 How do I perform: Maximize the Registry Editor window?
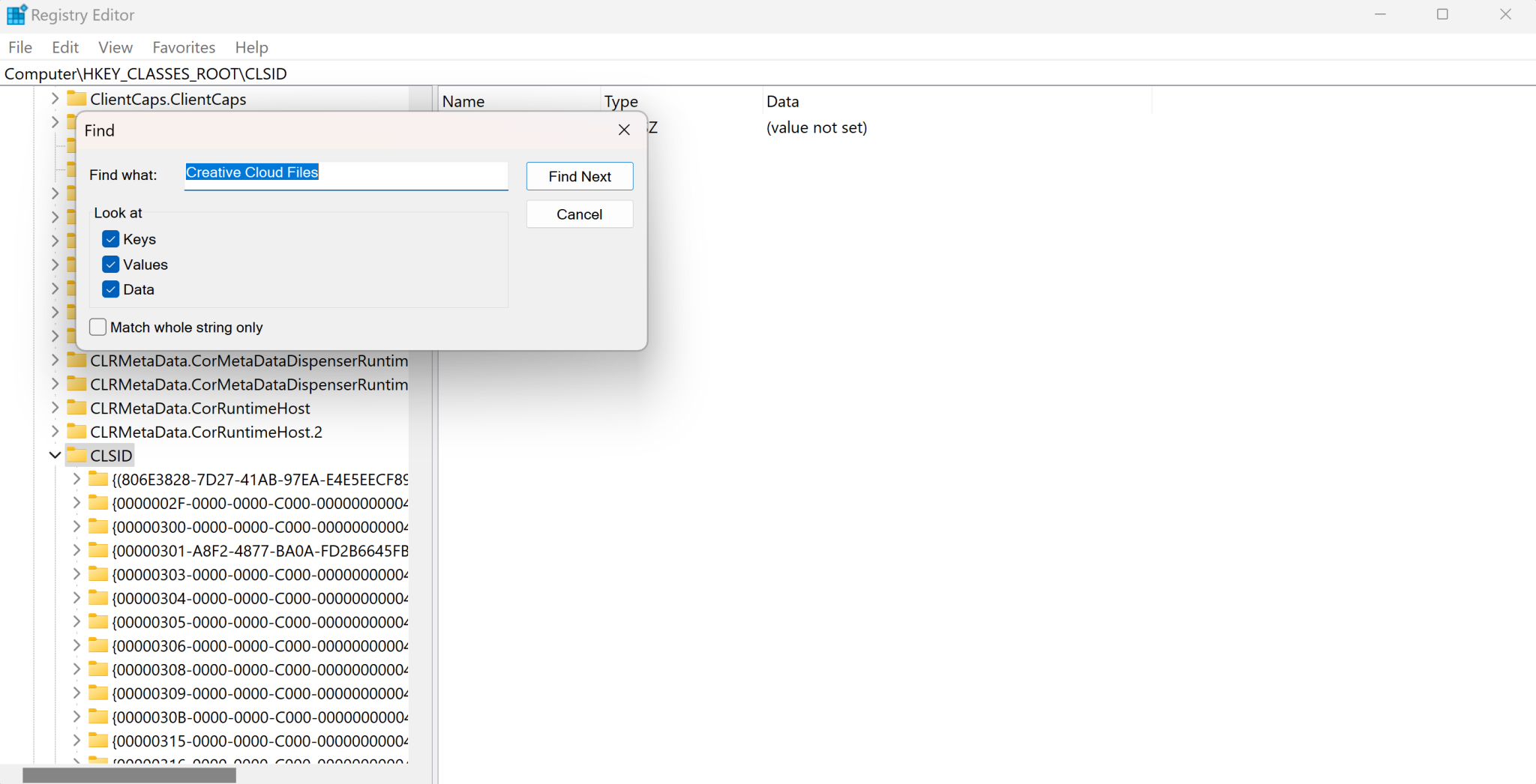pos(1442,14)
